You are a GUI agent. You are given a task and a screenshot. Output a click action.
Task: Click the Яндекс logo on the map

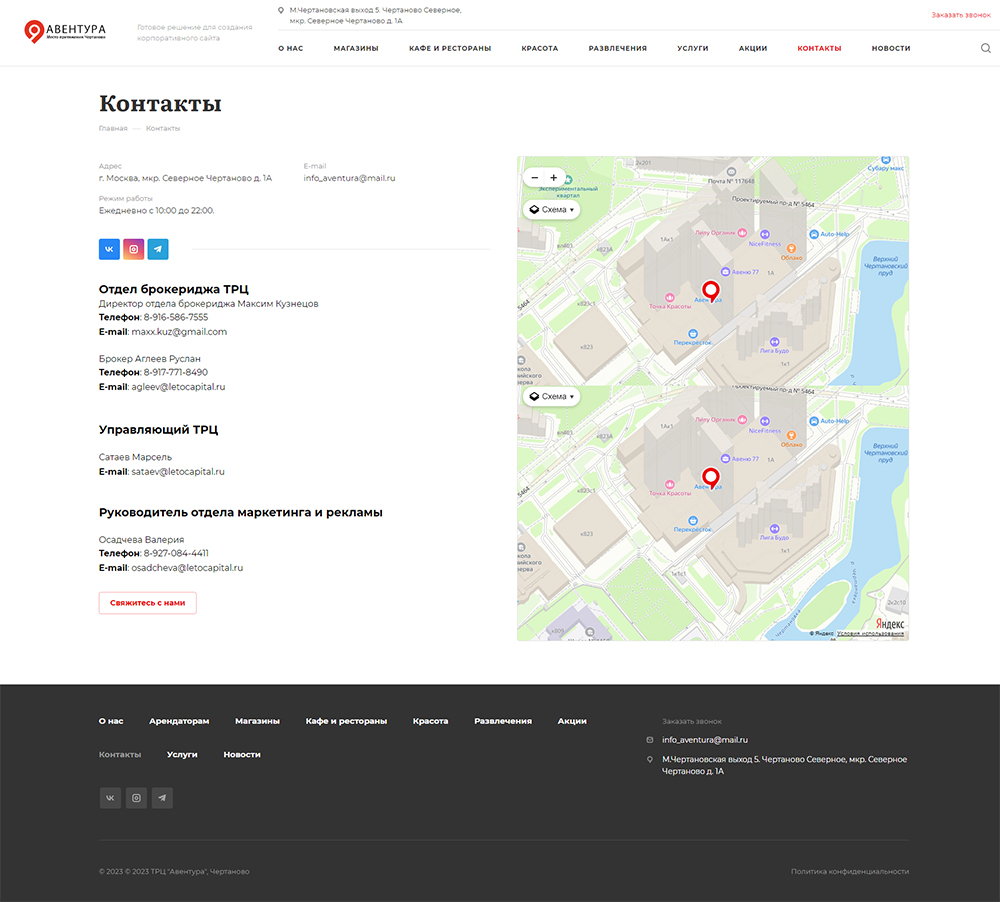tap(890, 624)
